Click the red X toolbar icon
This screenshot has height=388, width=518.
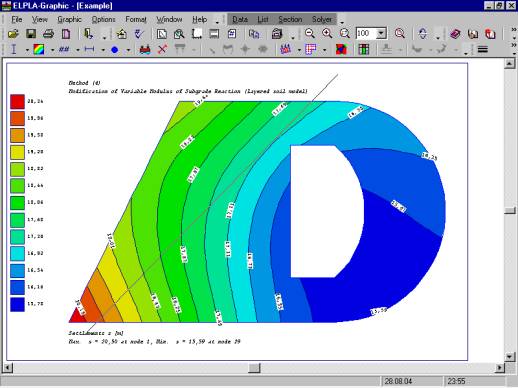pyautogui.click(x=162, y=49)
